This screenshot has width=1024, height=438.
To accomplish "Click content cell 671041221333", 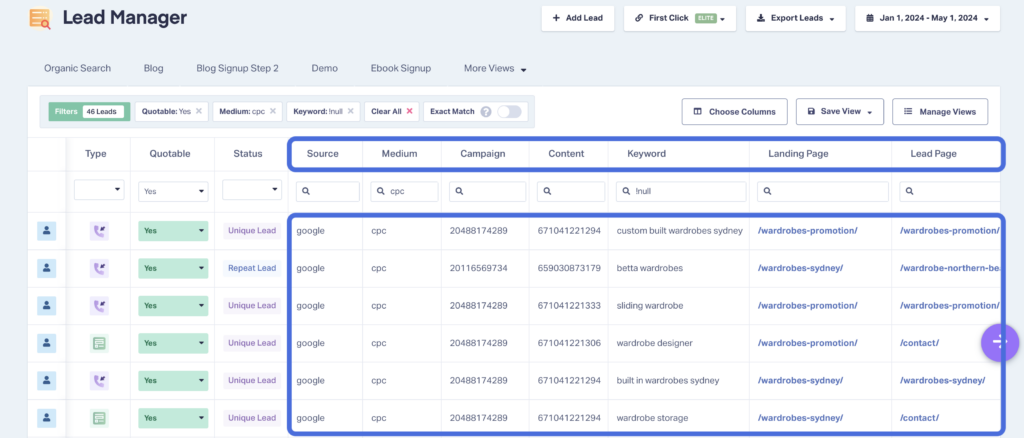I will [x=569, y=305].
